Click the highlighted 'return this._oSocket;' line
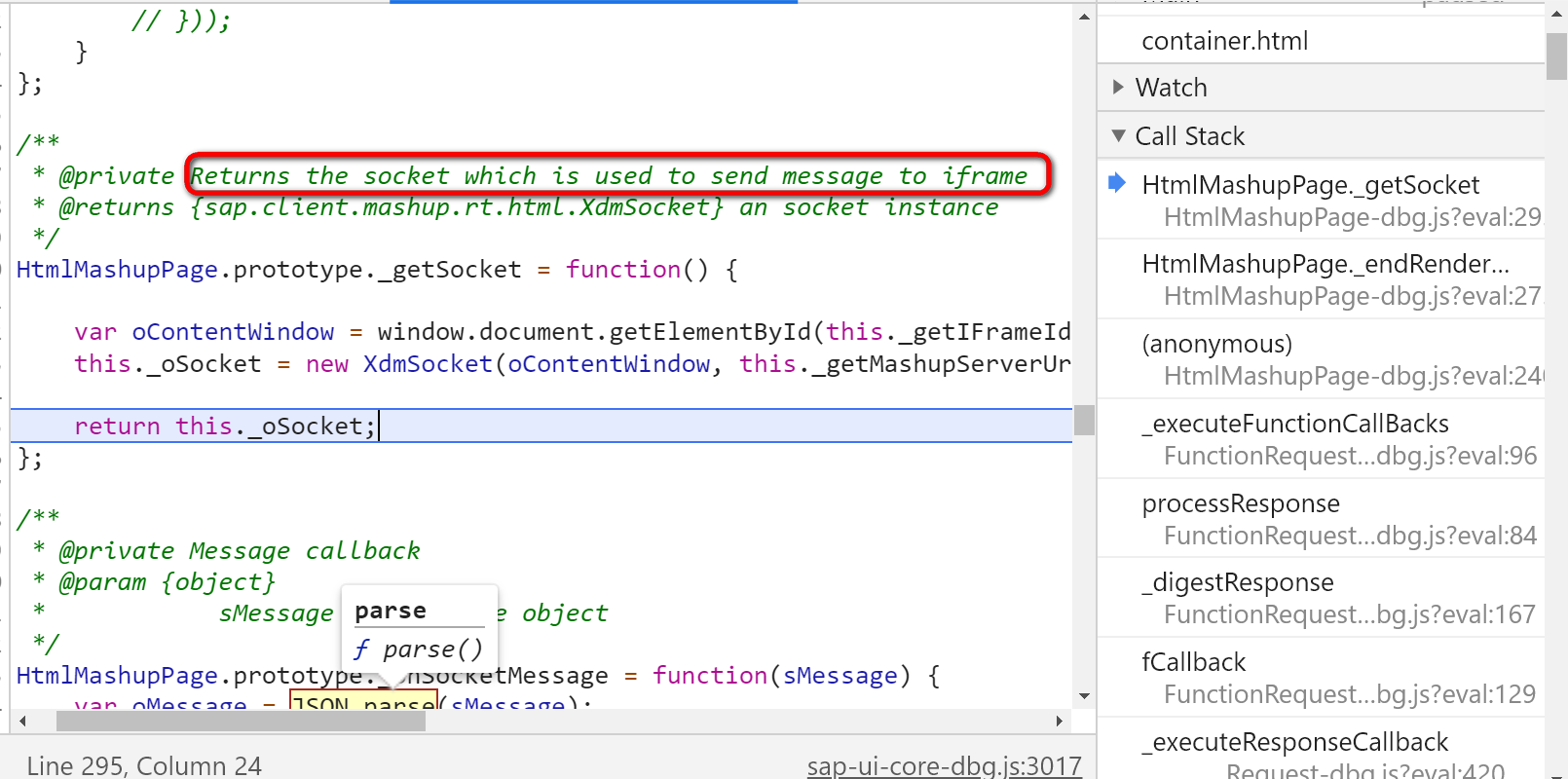 point(541,426)
